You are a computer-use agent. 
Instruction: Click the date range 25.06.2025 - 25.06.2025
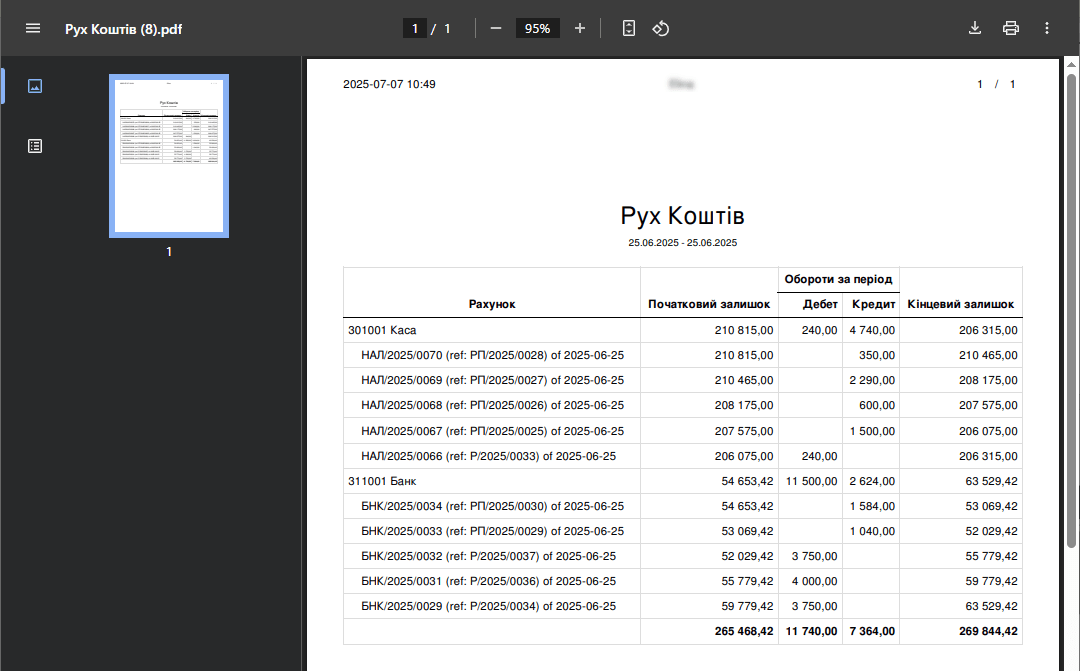click(x=683, y=242)
